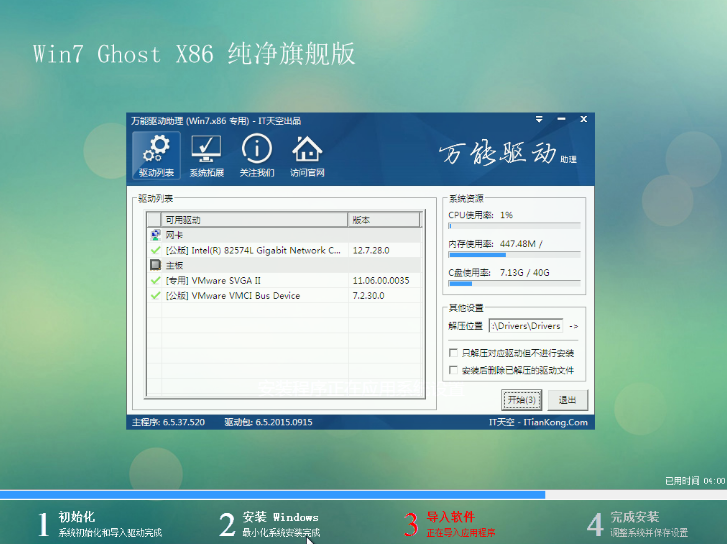Click the C盘使用率 progress bar
This screenshot has width=727, height=544.
click(x=514, y=283)
